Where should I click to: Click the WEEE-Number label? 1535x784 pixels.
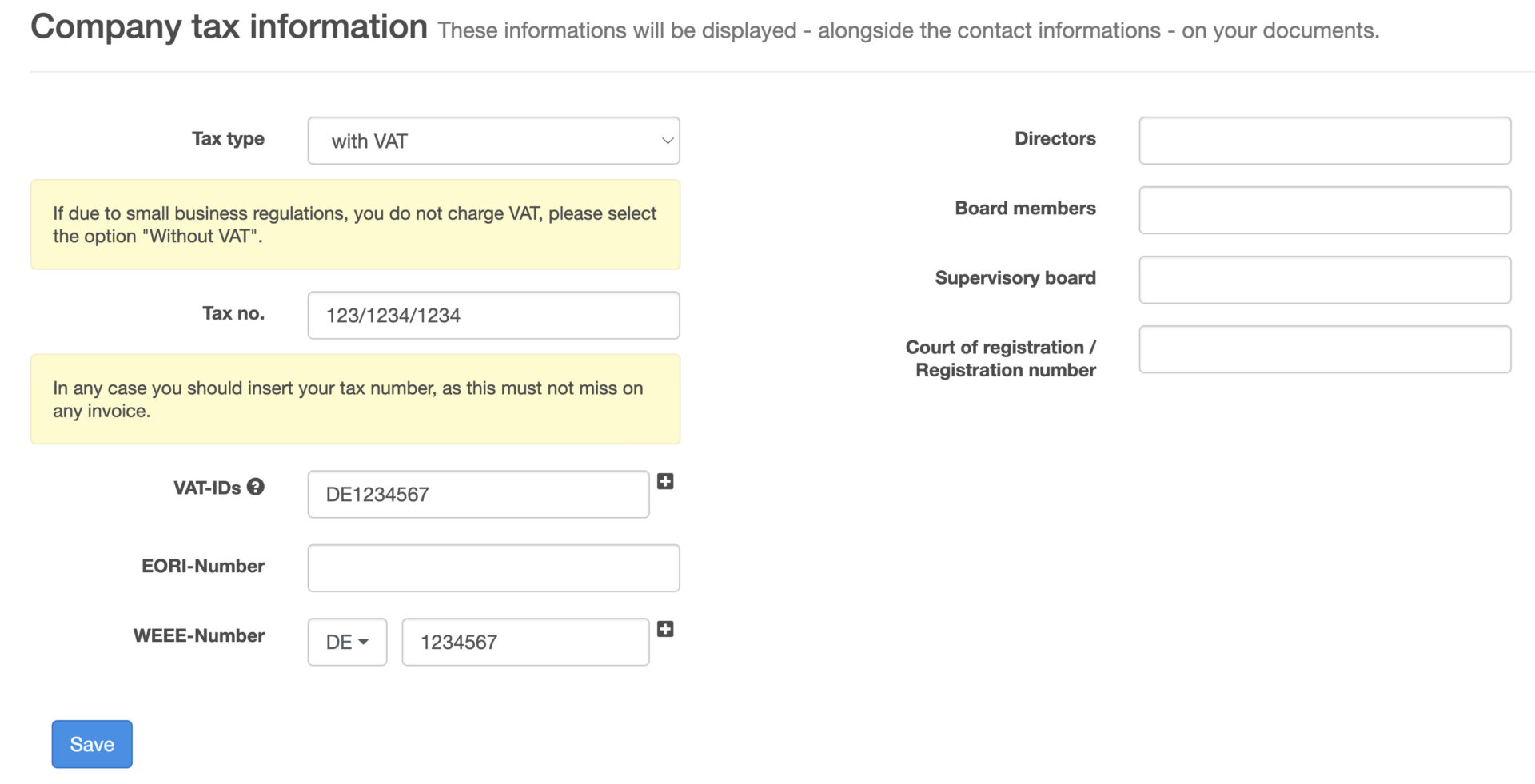199,635
